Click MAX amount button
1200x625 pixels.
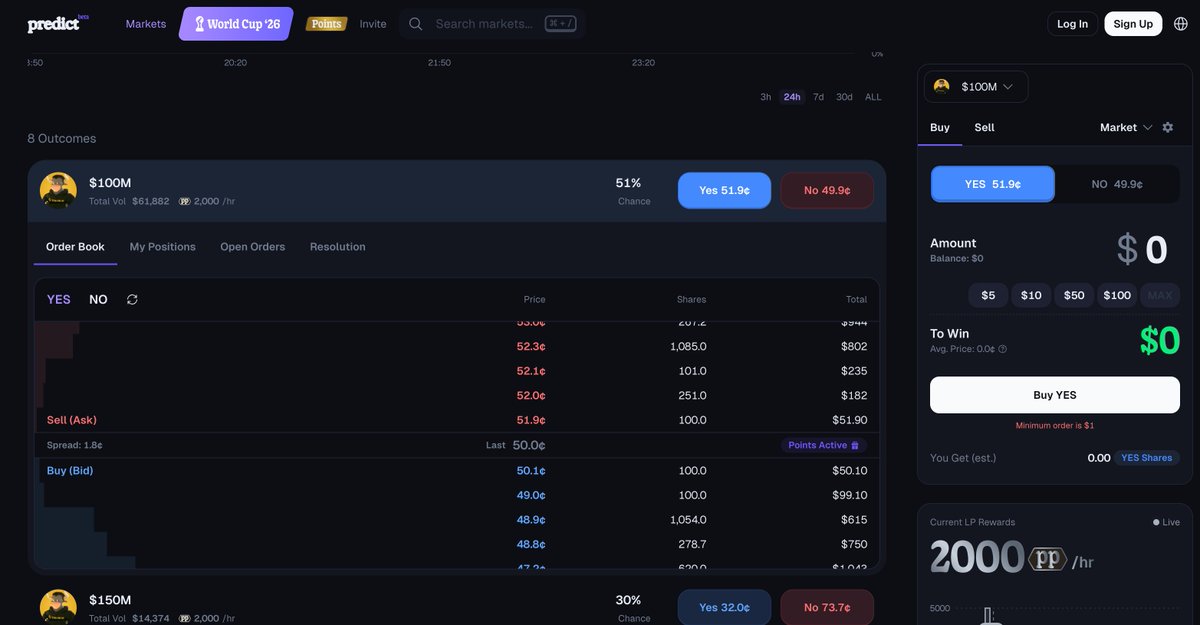(1160, 295)
